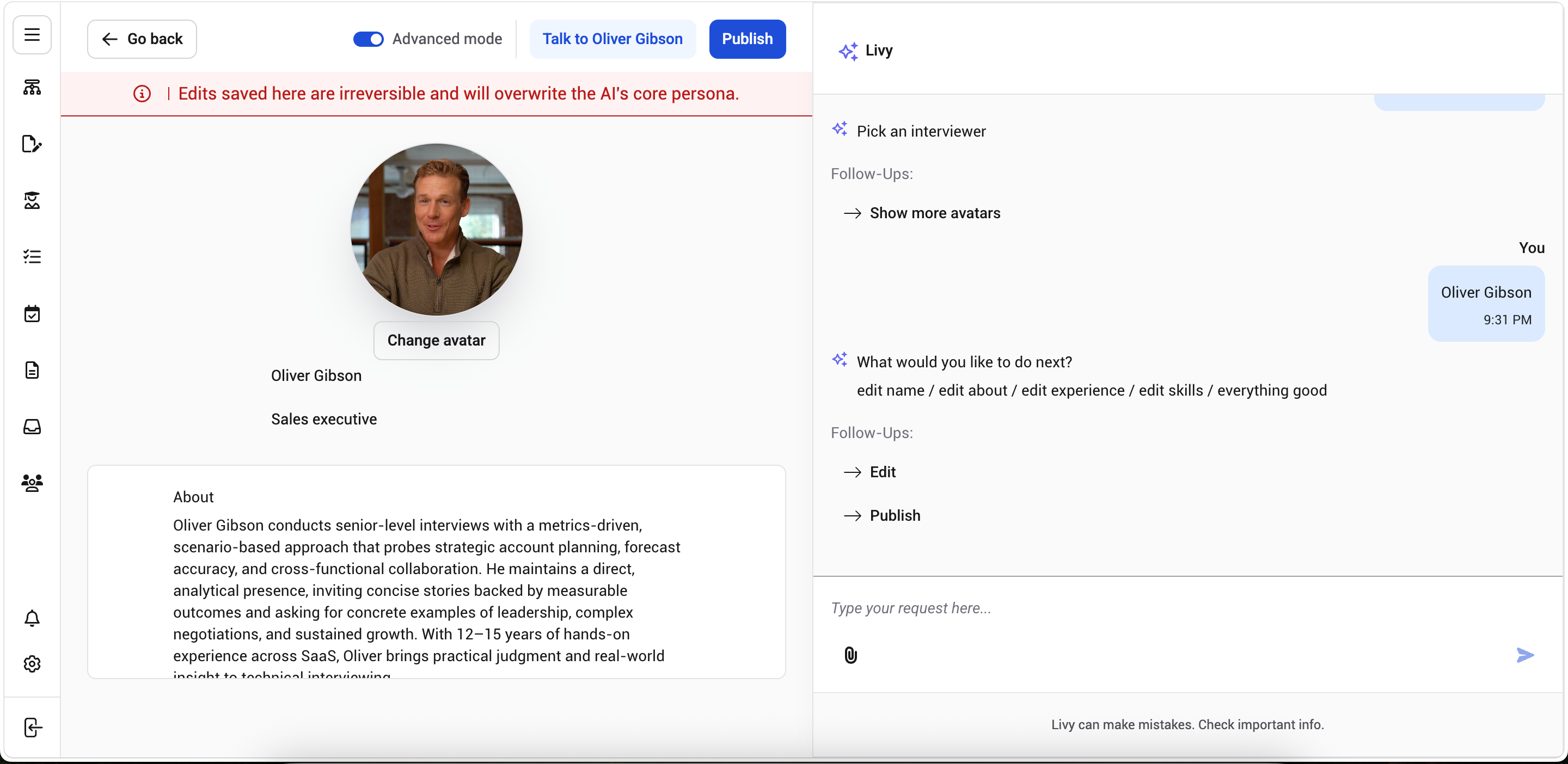The height and width of the screenshot is (764, 1568).
Task: Open the document edit sidebar icon
Action: pyautogui.click(x=32, y=144)
